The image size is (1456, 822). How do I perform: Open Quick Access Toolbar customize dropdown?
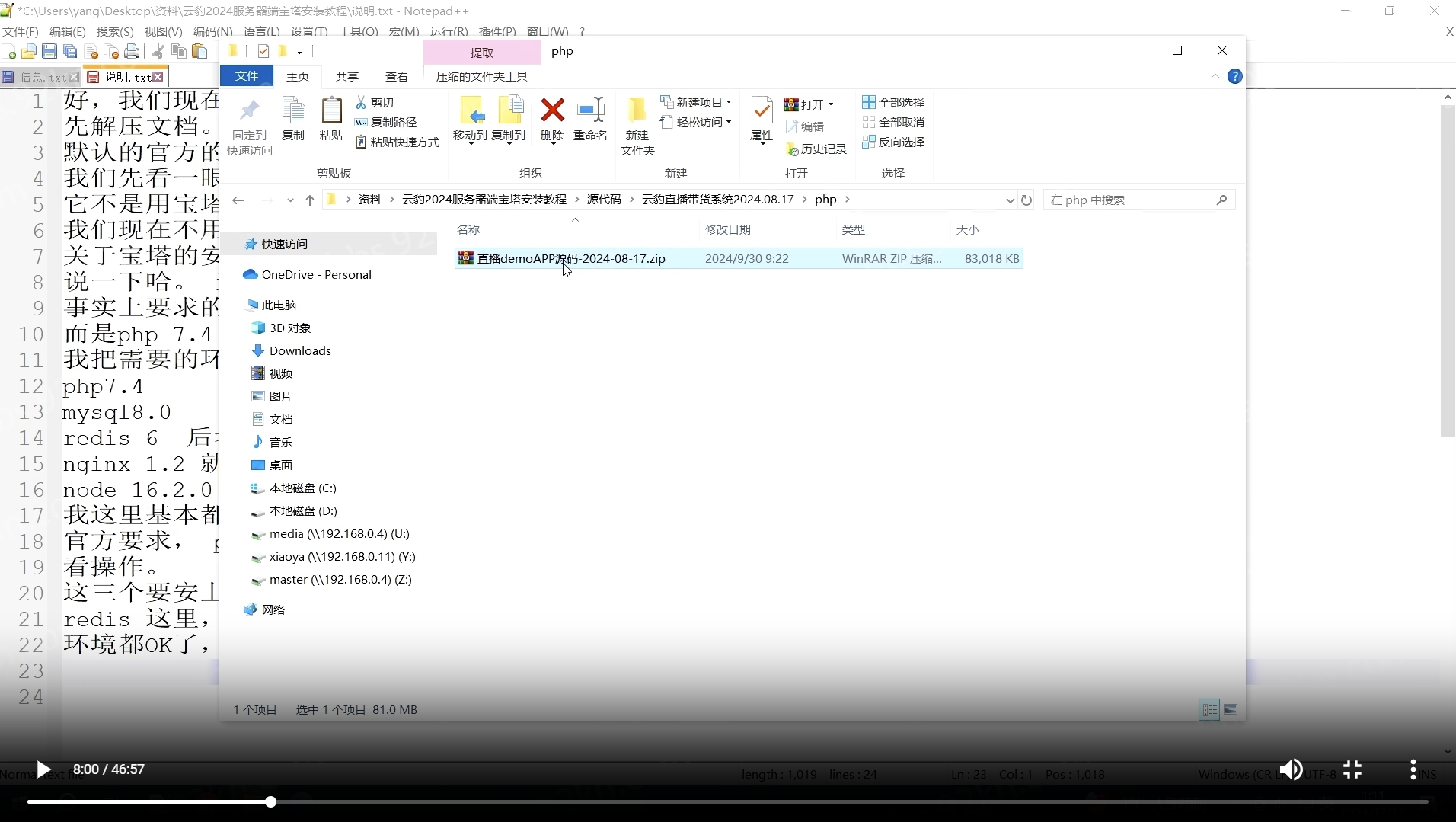point(299,52)
